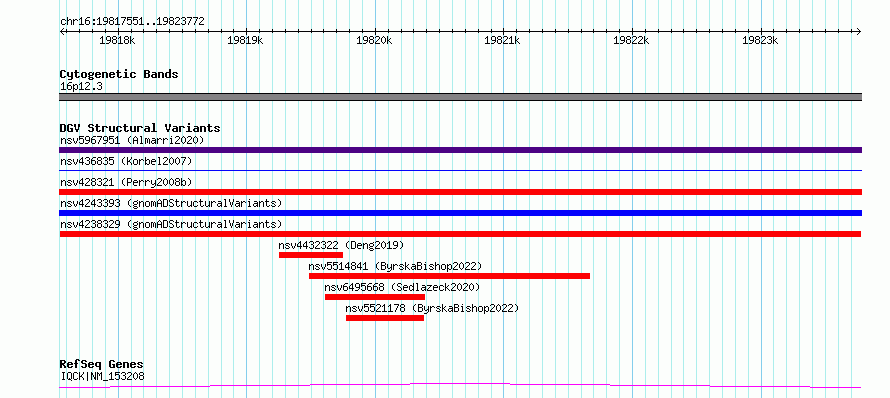Click the nsv4432322 (Deng2019) label
The width and height of the screenshot is (890, 398).
341,245
